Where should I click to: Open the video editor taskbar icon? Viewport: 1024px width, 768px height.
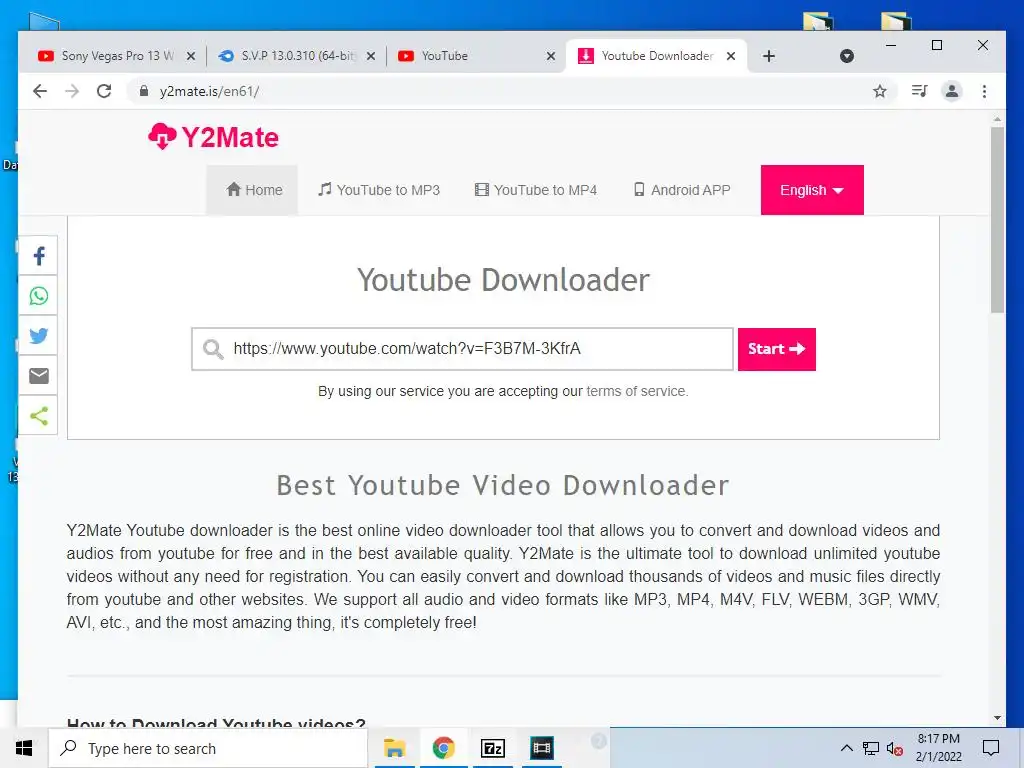pos(541,748)
